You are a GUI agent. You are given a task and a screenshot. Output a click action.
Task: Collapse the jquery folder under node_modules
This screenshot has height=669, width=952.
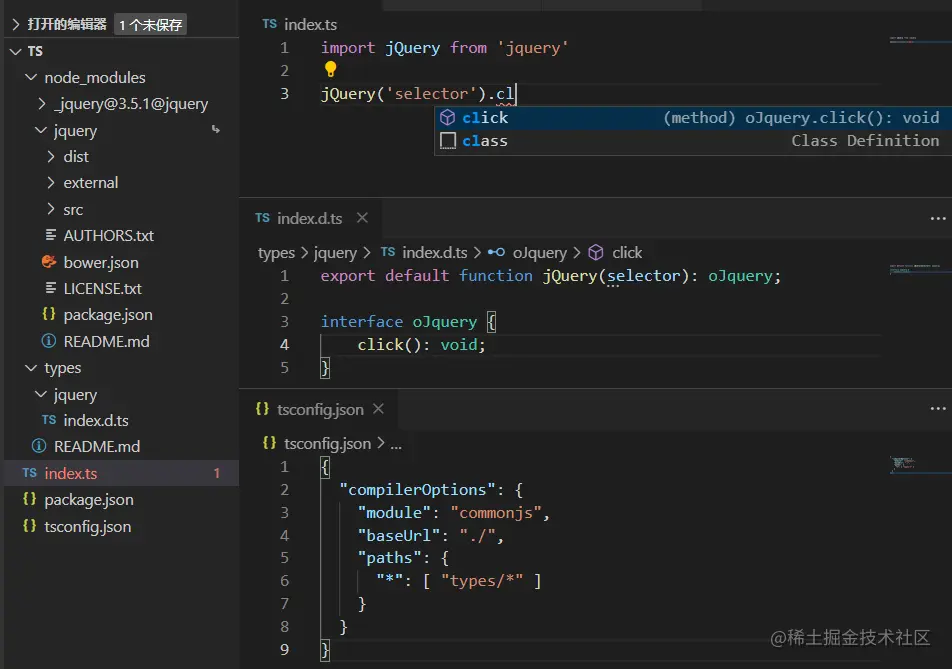tap(41, 131)
